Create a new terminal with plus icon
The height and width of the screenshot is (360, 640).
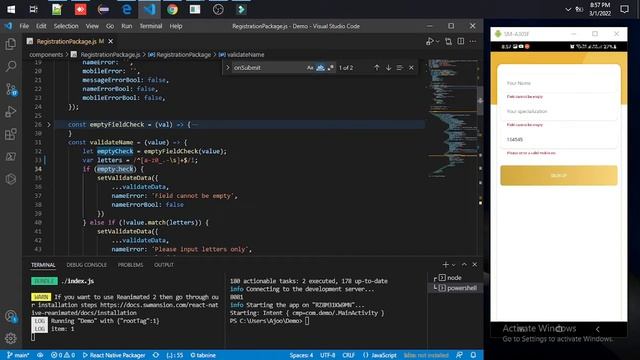click(x=445, y=265)
